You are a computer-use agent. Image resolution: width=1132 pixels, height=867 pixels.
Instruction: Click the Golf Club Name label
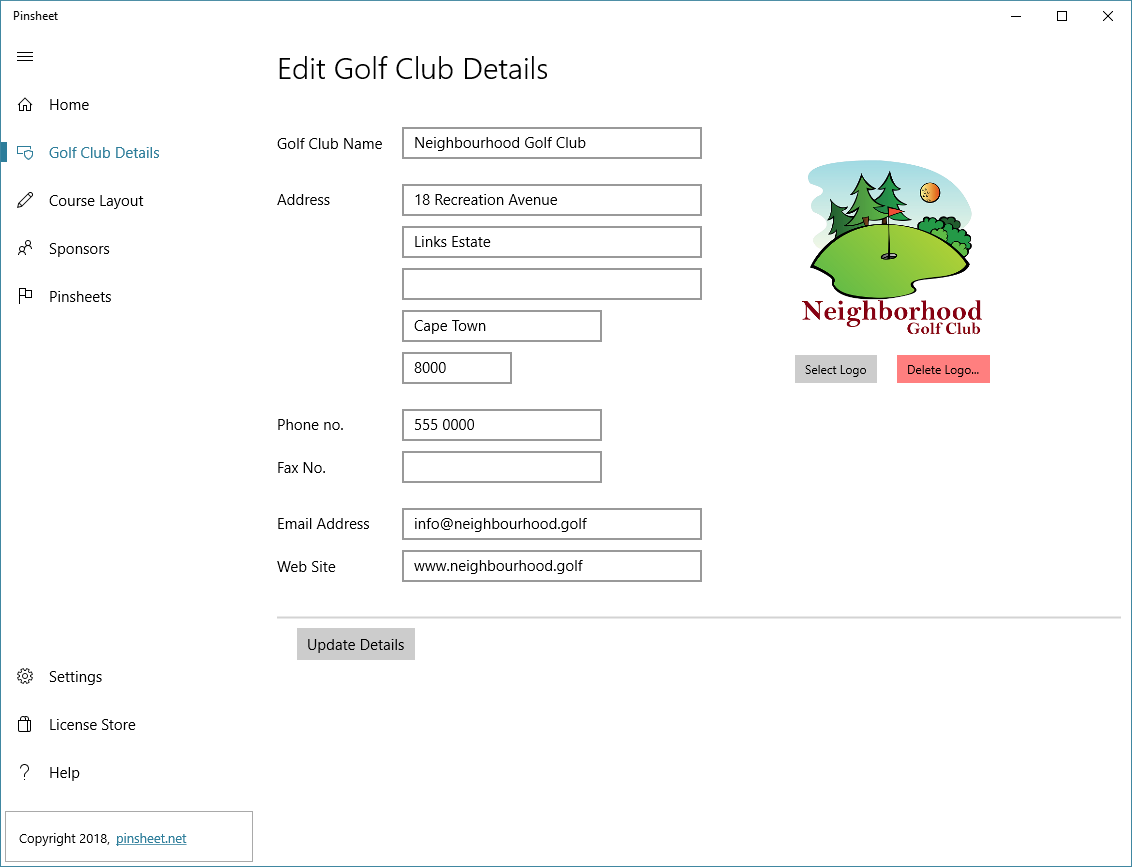[330, 144]
